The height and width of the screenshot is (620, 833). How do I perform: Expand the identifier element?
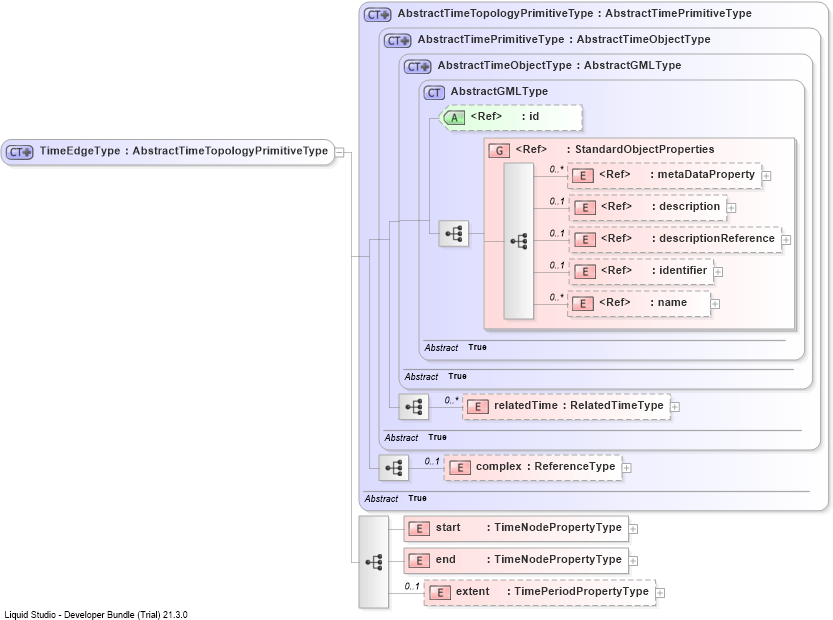[x=718, y=272]
